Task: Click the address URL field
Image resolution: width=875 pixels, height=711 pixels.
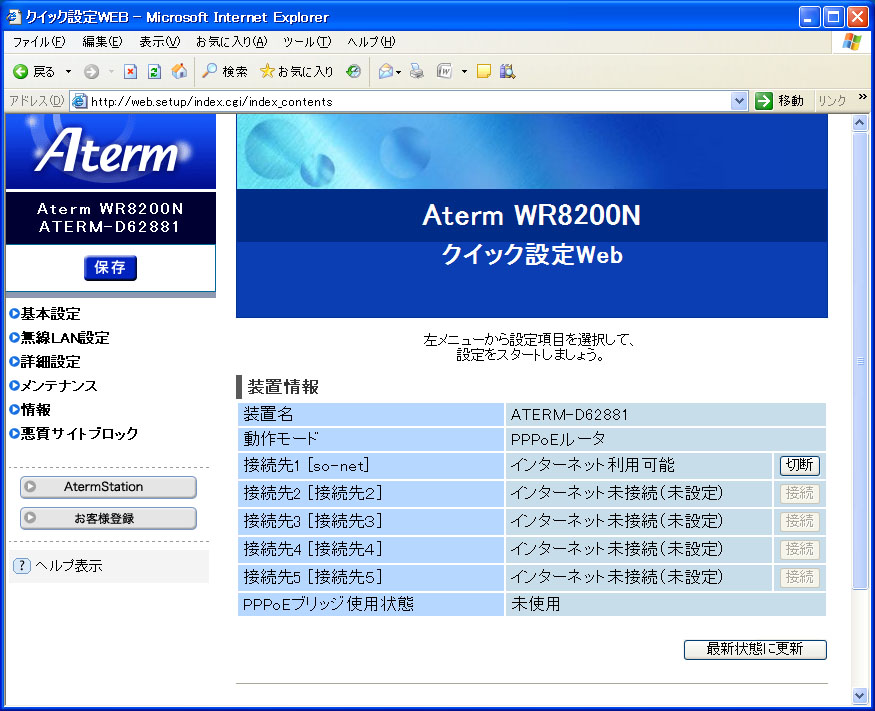Action: tap(402, 101)
